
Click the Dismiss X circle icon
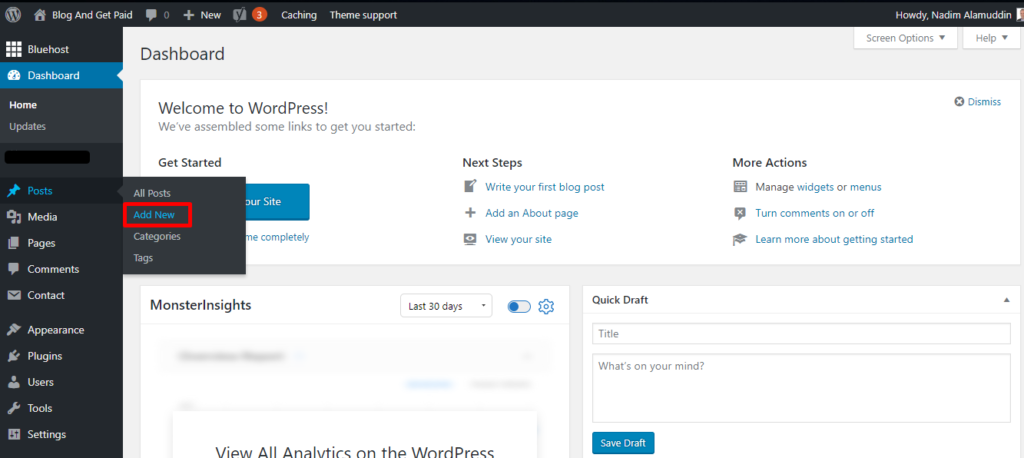[x=959, y=102]
